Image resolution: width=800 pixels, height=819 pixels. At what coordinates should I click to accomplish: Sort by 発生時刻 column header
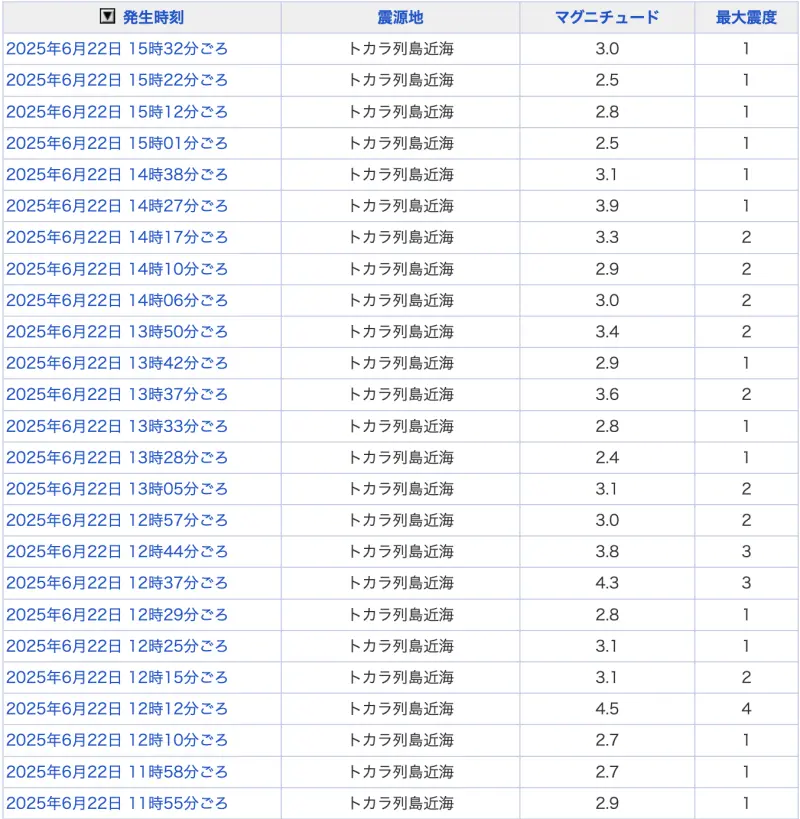point(154,17)
